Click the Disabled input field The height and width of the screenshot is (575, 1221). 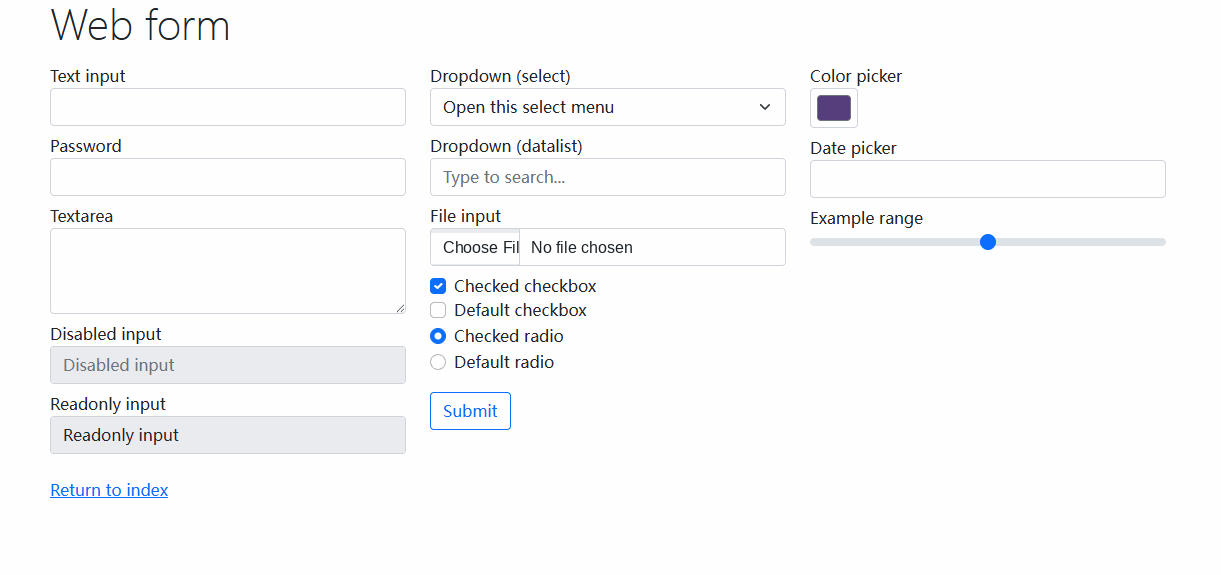click(228, 365)
